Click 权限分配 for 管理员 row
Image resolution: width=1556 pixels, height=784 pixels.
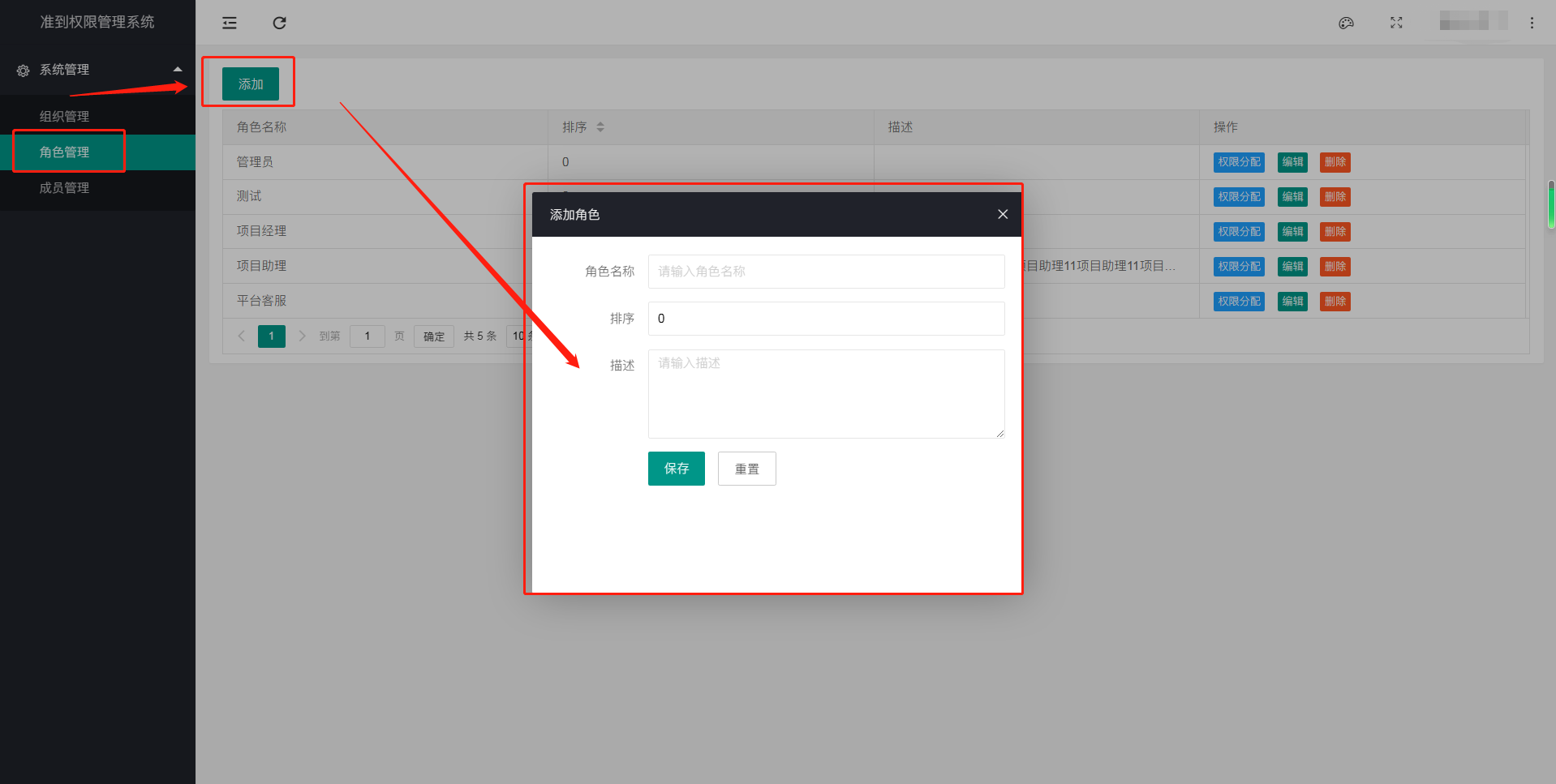(x=1239, y=162)
